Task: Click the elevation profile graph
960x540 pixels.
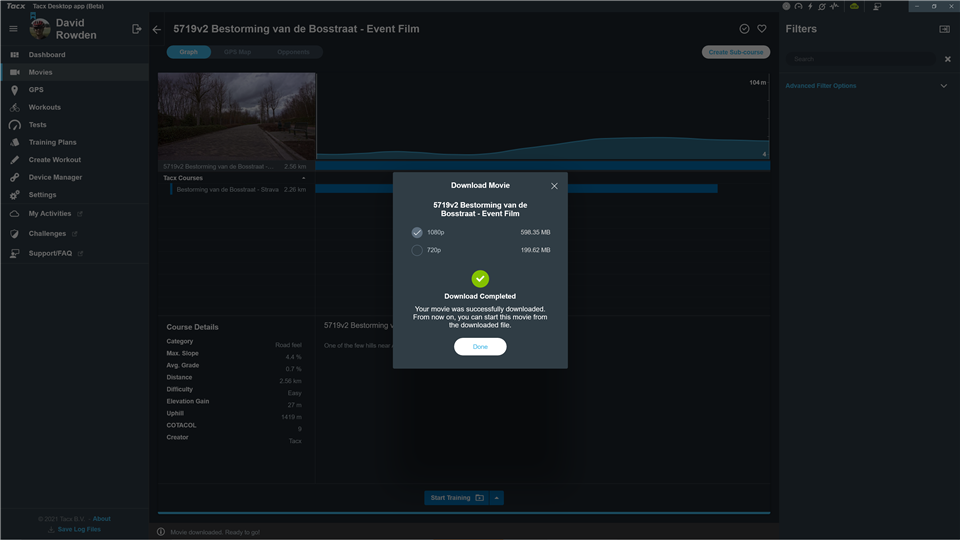Action: coord(542,117)
